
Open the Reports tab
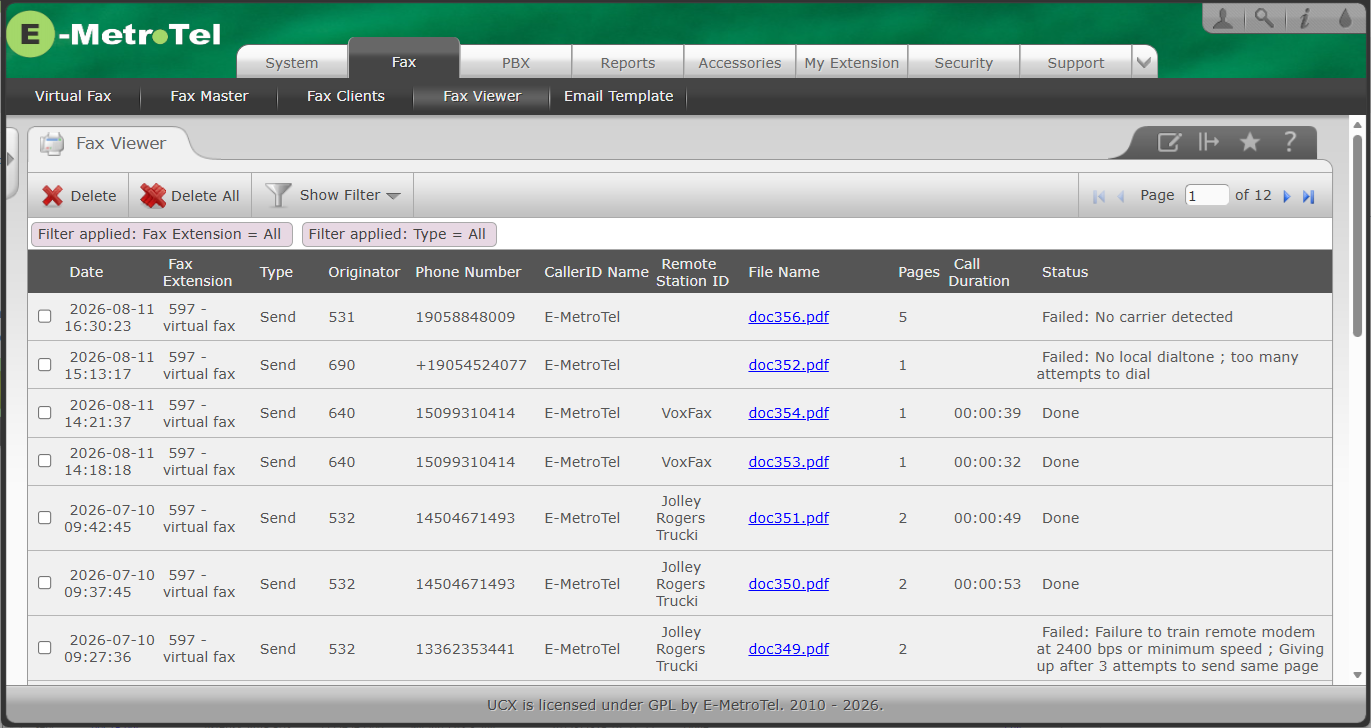628,62
